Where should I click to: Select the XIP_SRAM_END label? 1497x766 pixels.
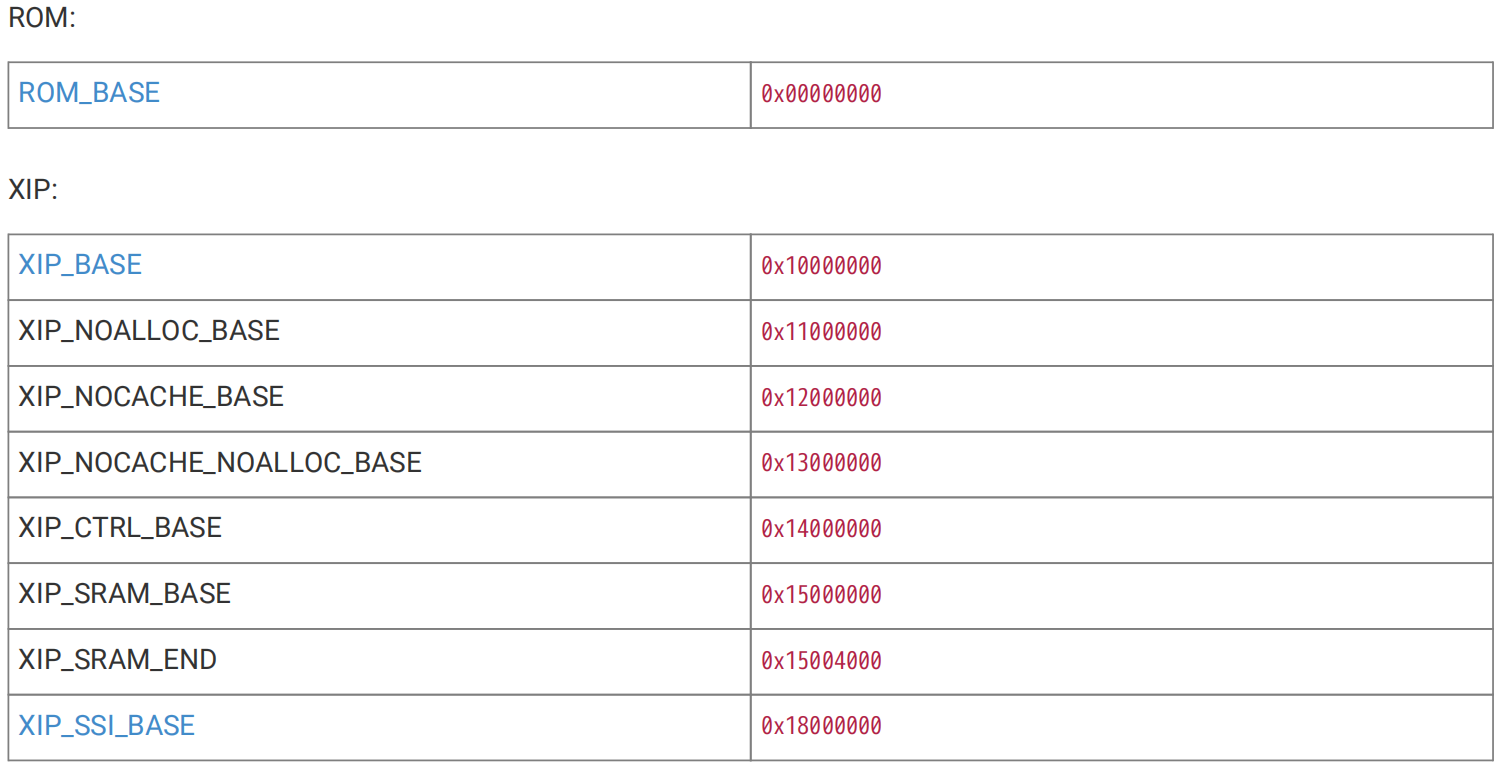pyautogui.click(x=118, y=660)
